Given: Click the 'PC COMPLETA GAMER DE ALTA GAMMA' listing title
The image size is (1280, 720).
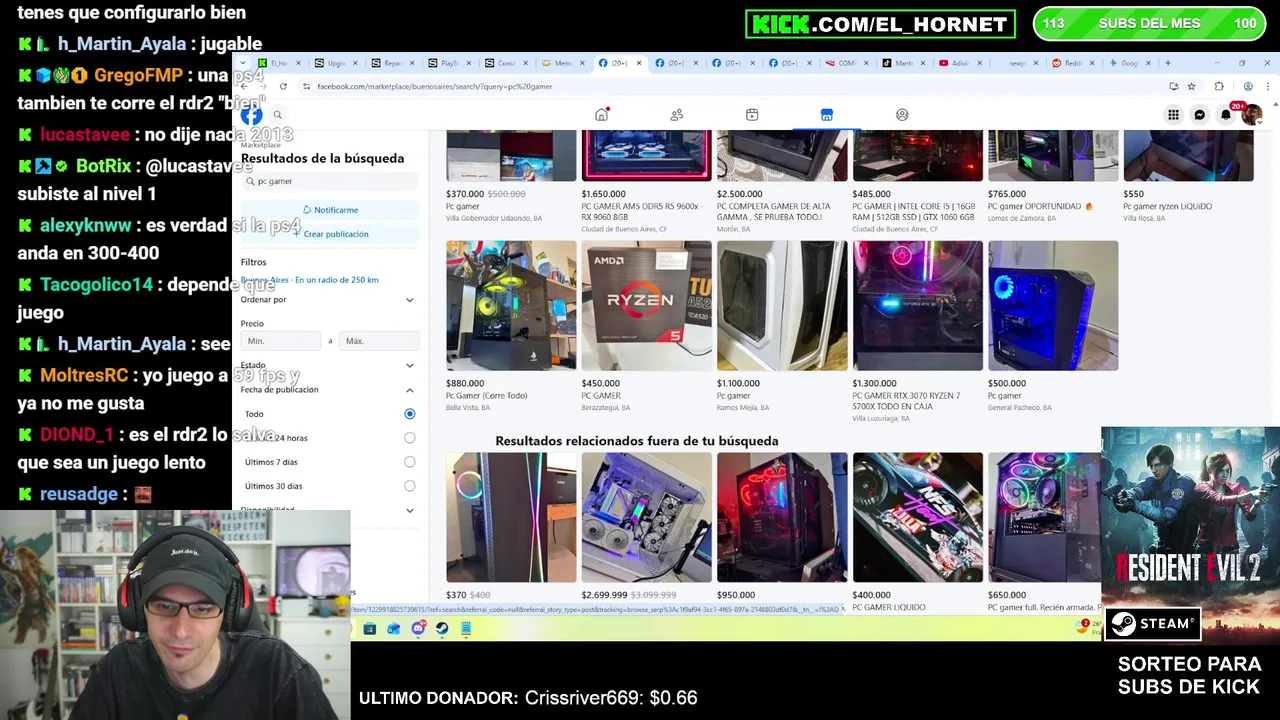Looking at the screenshot, I should coord(774,211).
